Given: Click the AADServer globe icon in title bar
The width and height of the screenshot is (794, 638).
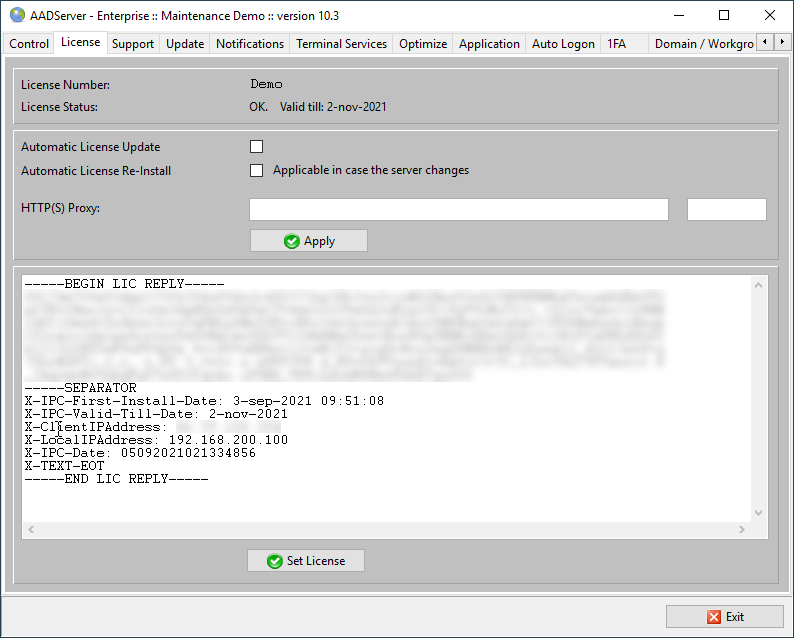Looking at the screenshot, I should click(x=16, y=15).
